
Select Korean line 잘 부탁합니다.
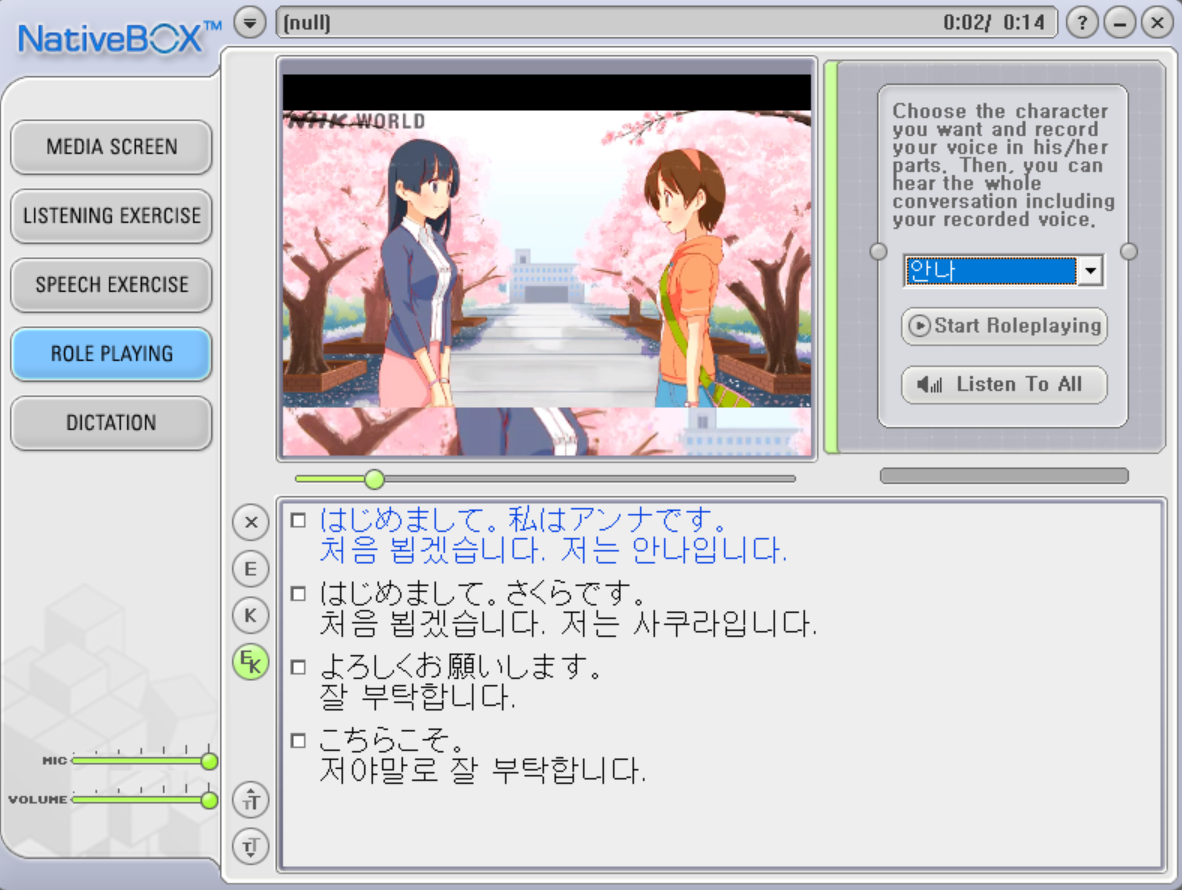pos(418,697)
